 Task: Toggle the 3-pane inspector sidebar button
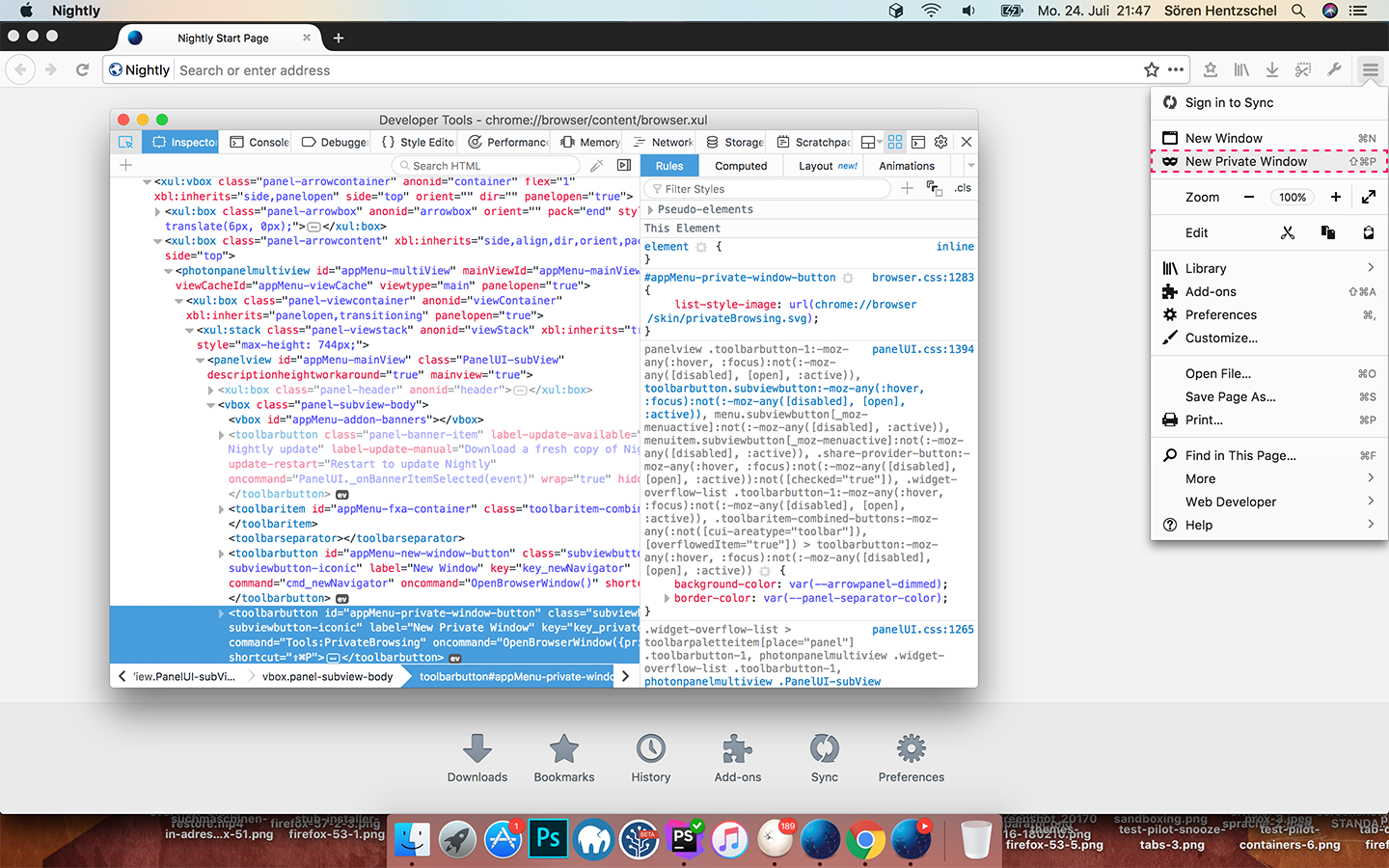click(624, 166)
